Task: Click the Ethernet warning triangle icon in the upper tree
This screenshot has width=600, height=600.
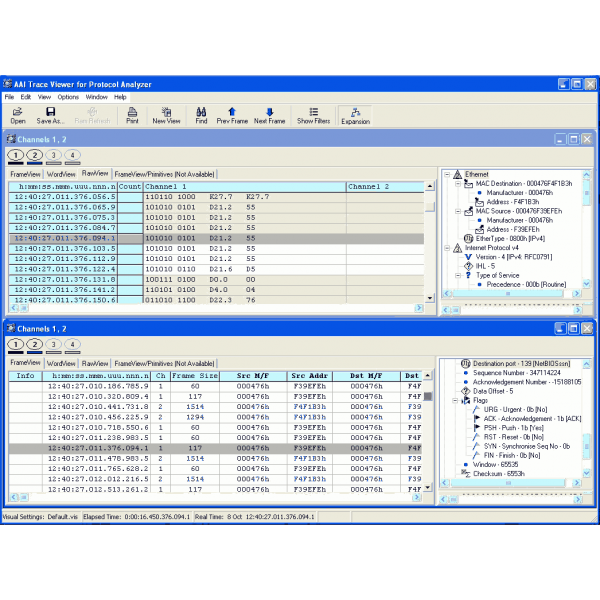Action: click(x=458, y=174)
